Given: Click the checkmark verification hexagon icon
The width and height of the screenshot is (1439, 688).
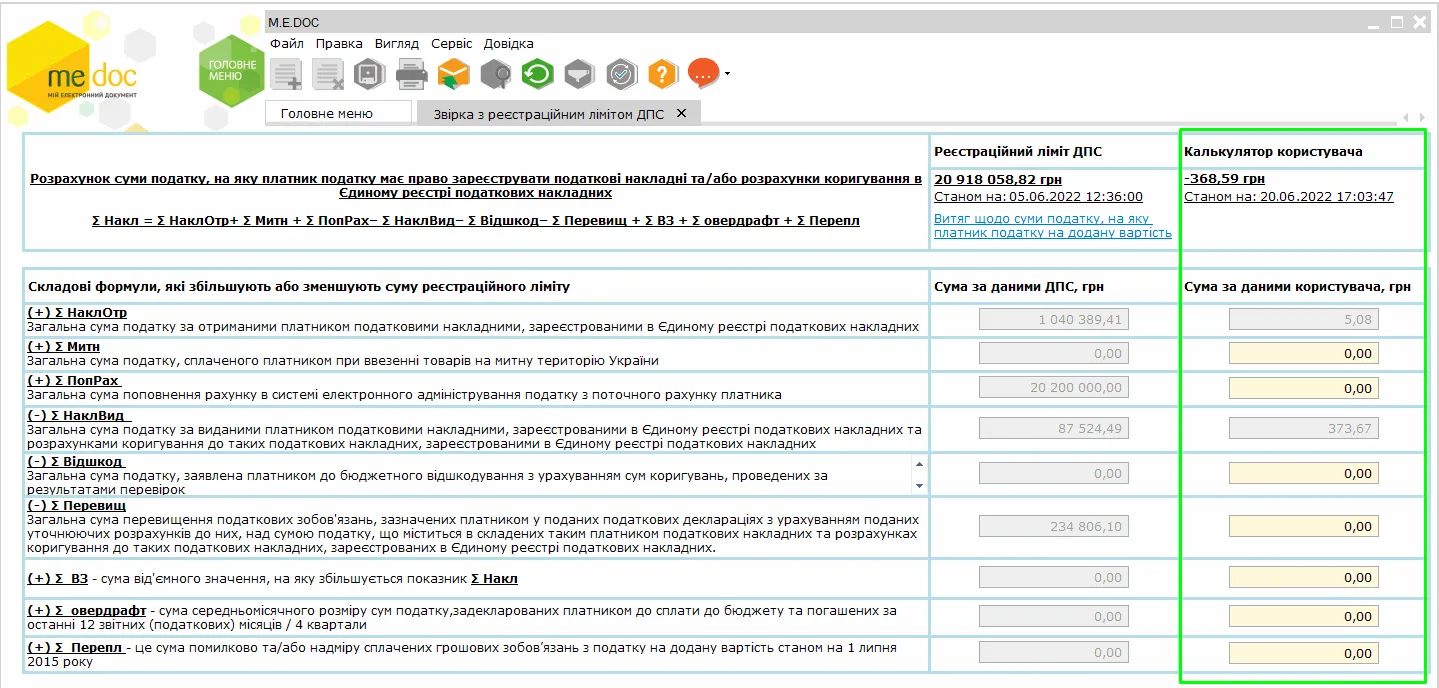Looking at the screenshot, I should pyautogui.click(x=621, y=74).
